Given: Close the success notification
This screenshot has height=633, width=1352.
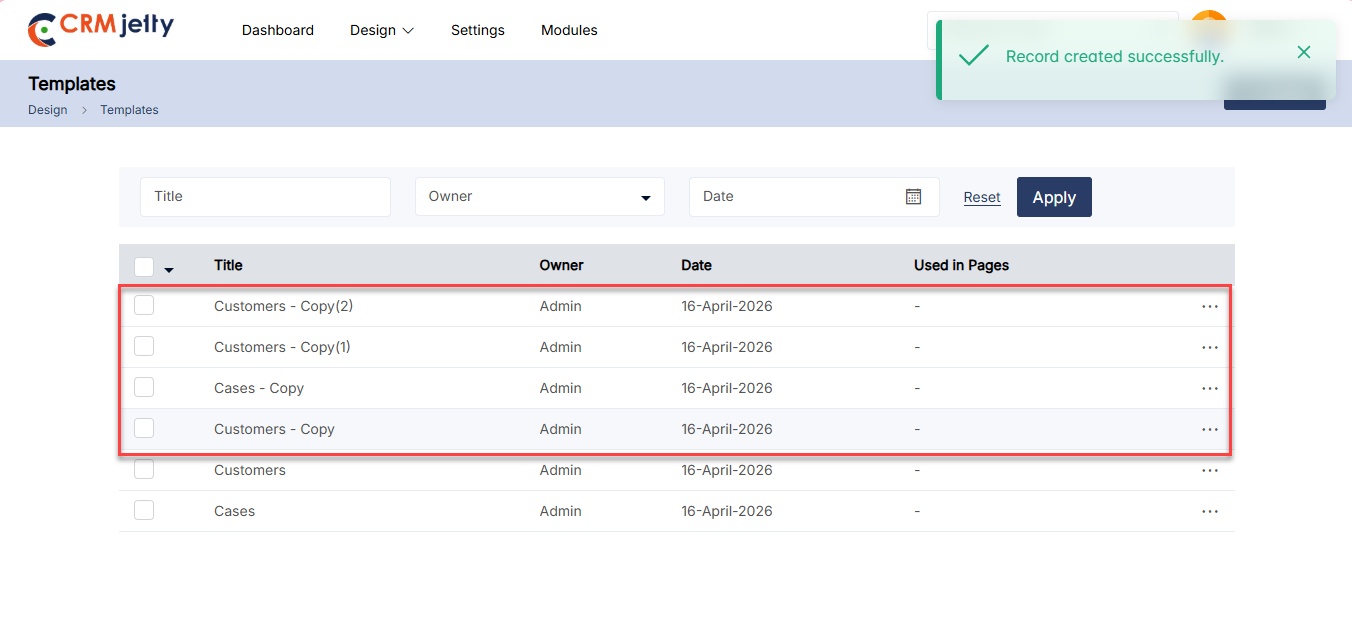Looking at the screenshot, I should (x=1303, y=52).
